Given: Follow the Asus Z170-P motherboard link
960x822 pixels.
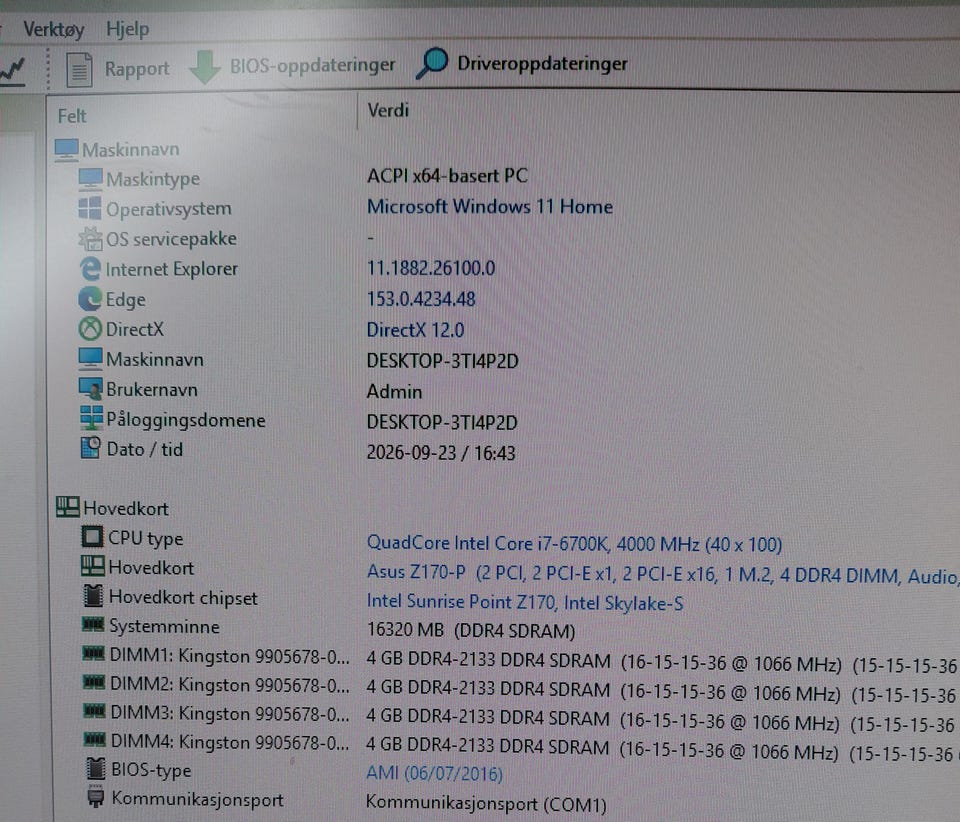Looking at the screenshot, I should (x=662, y=574).
